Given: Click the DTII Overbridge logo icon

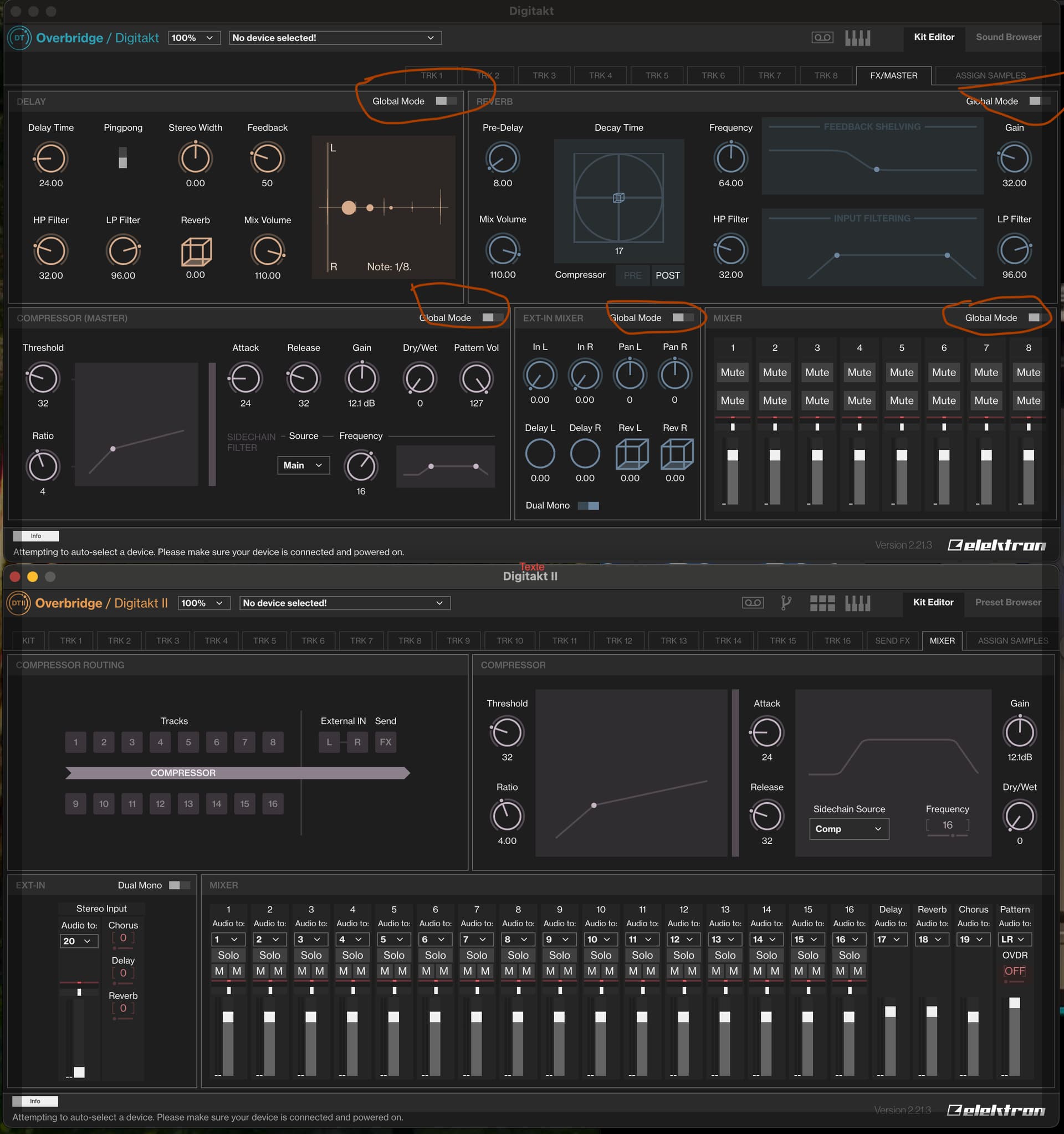Looking at the screenshot, I should [18, 603].
